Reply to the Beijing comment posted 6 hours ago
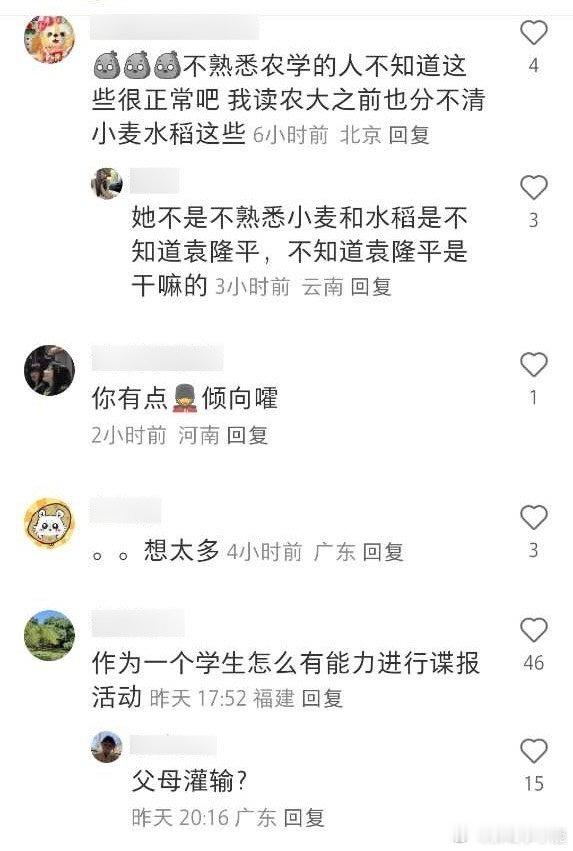 (x=409, y=135)
